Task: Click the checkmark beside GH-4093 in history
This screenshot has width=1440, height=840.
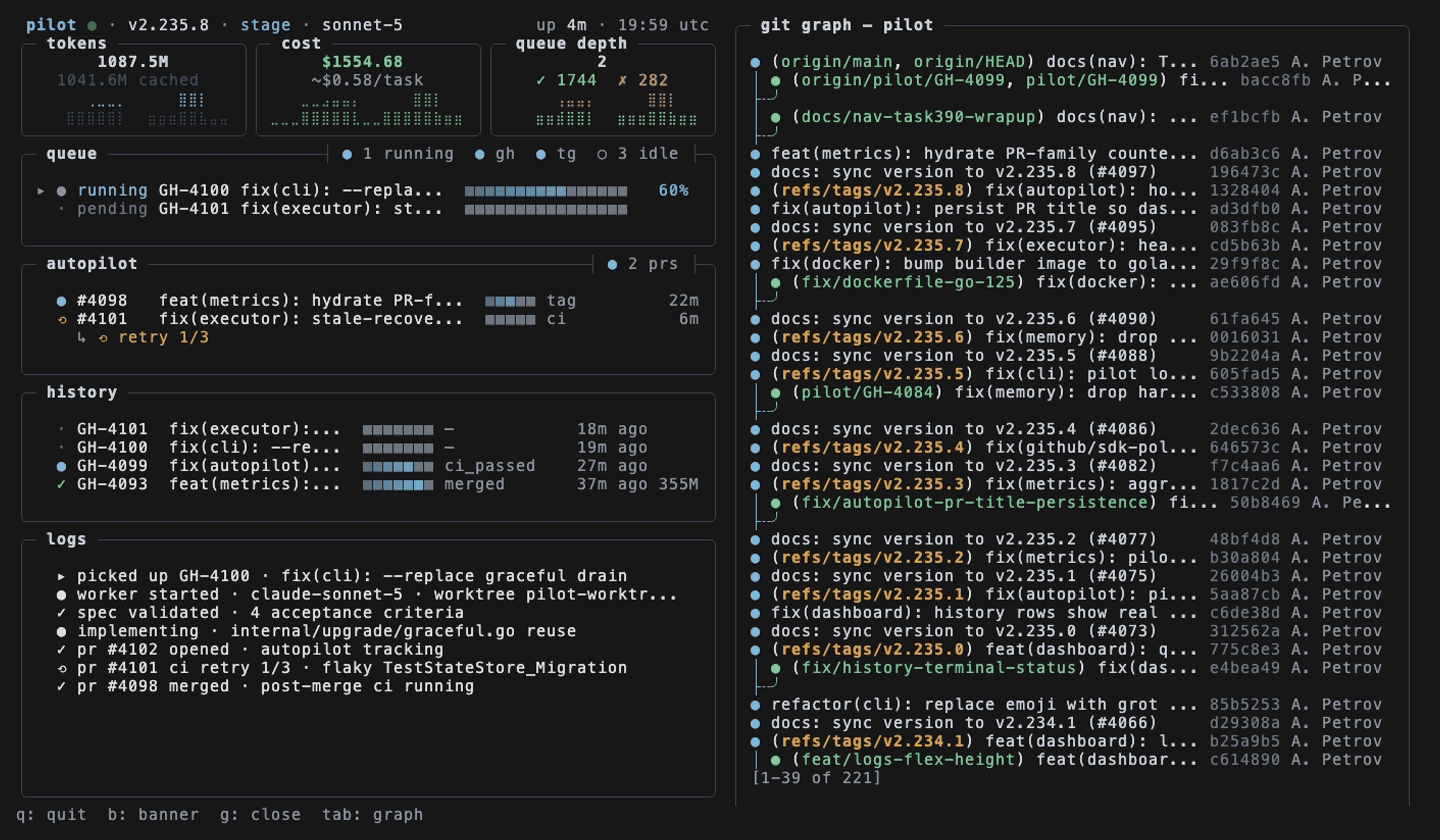Action: 62,484
